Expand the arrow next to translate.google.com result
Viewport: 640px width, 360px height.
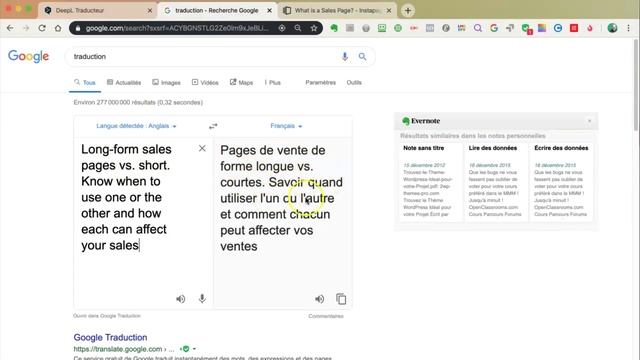(x=194, y=349)
